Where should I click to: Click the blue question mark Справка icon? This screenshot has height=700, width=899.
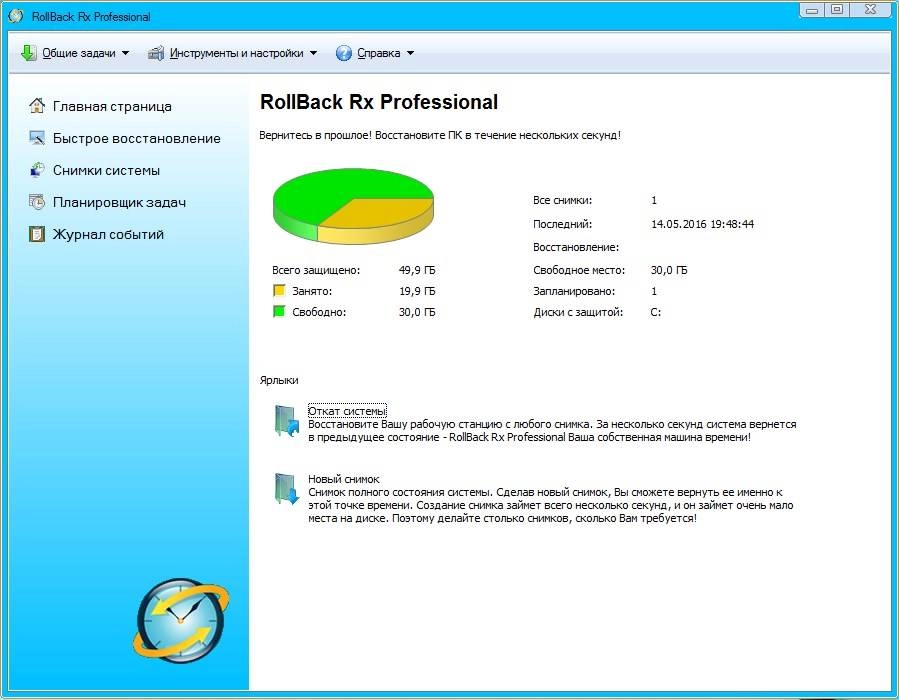[343, 53]
